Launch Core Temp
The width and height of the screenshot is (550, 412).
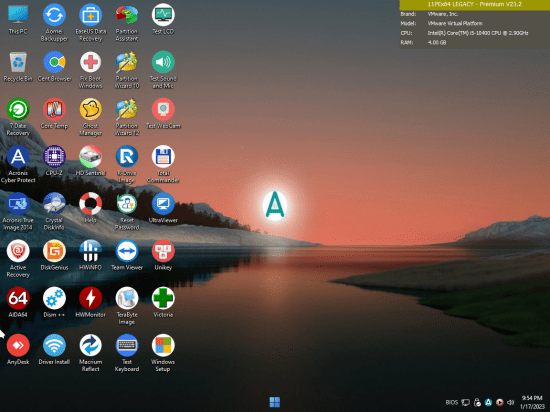pyautogui.click(x=54, y=114)
